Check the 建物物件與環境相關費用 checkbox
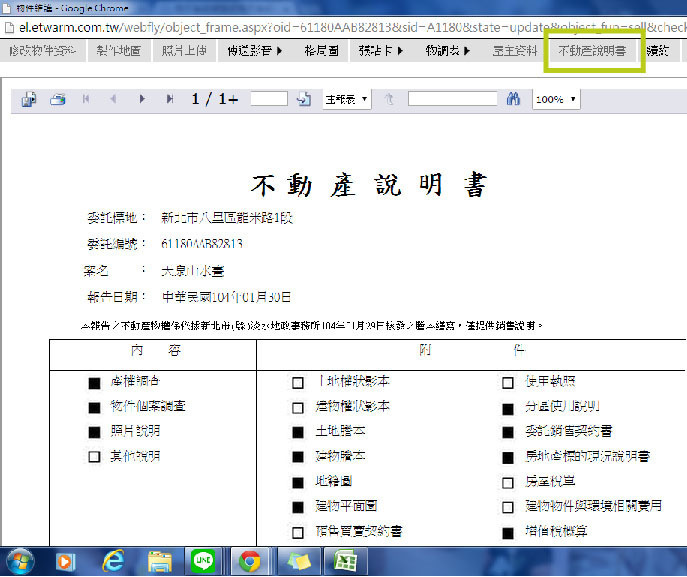Image resolution: width=687 pixels, height=577 pixels. (x=508, y=507)
